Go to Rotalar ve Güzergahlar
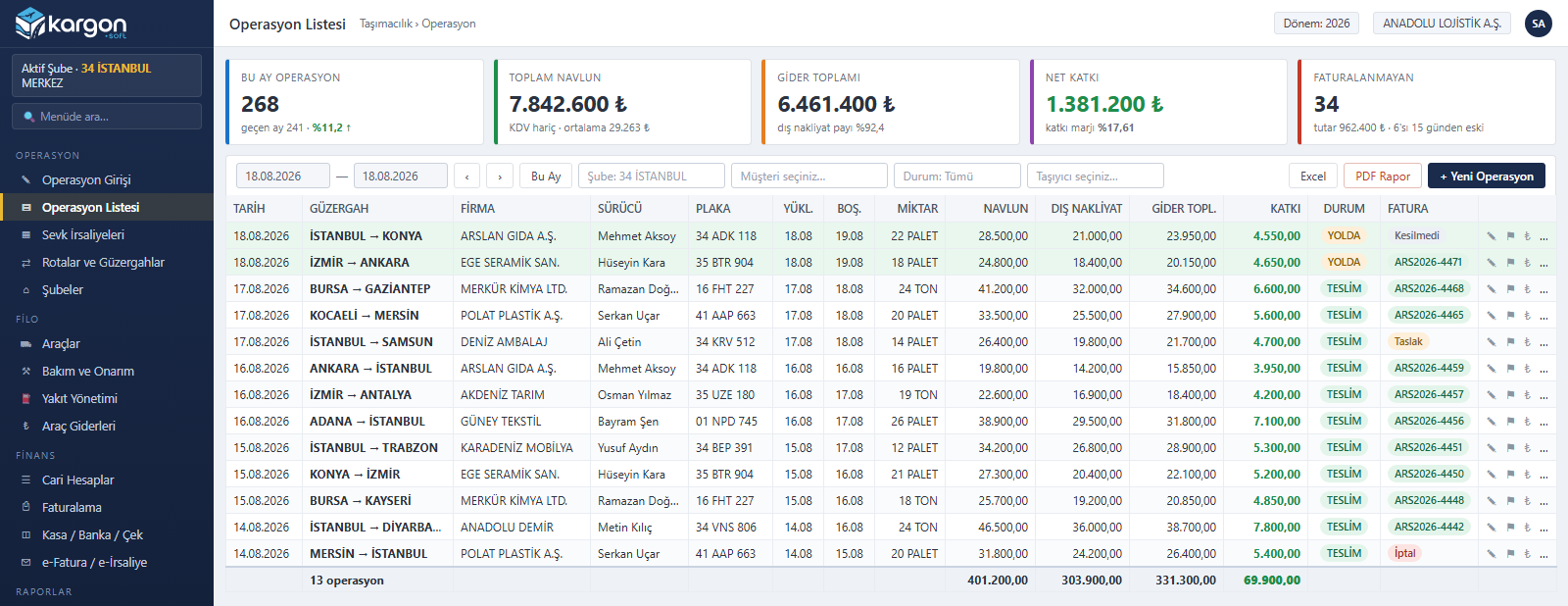This screenshot has width=1568, height=606. pos(107,263)
